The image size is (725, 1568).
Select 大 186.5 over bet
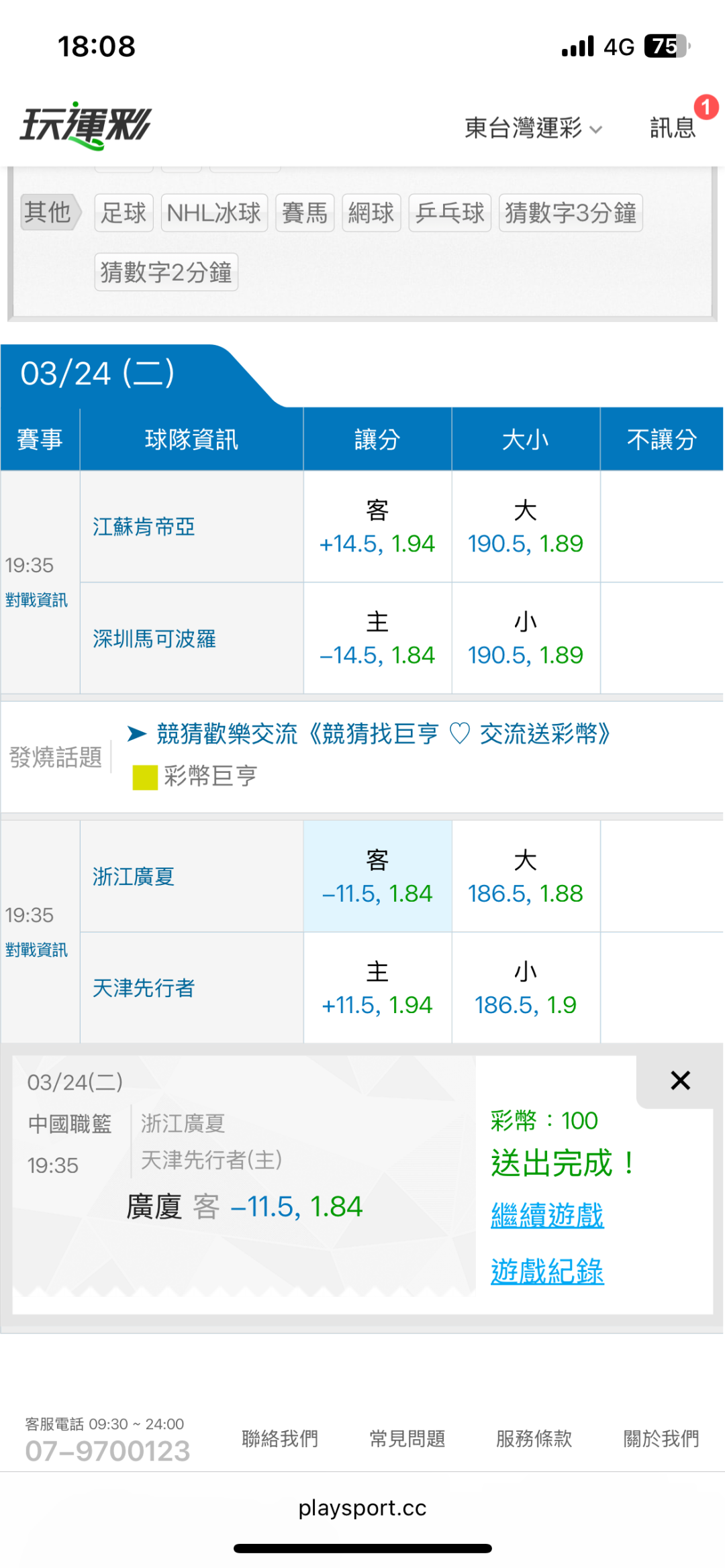point(526,876)
